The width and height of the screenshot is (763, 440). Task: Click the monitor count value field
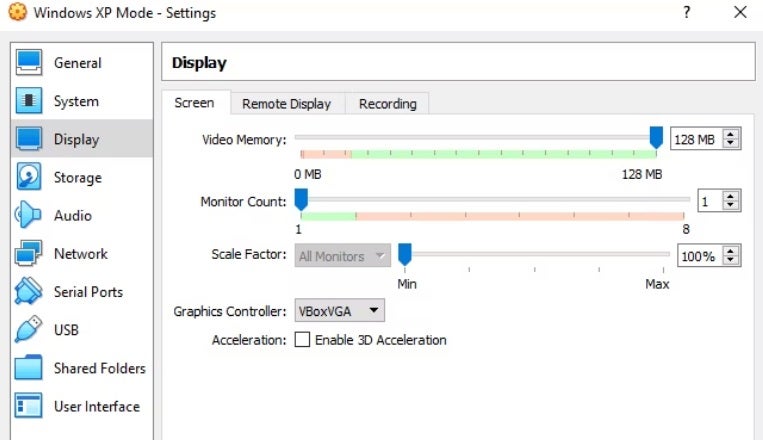[710, 201]
